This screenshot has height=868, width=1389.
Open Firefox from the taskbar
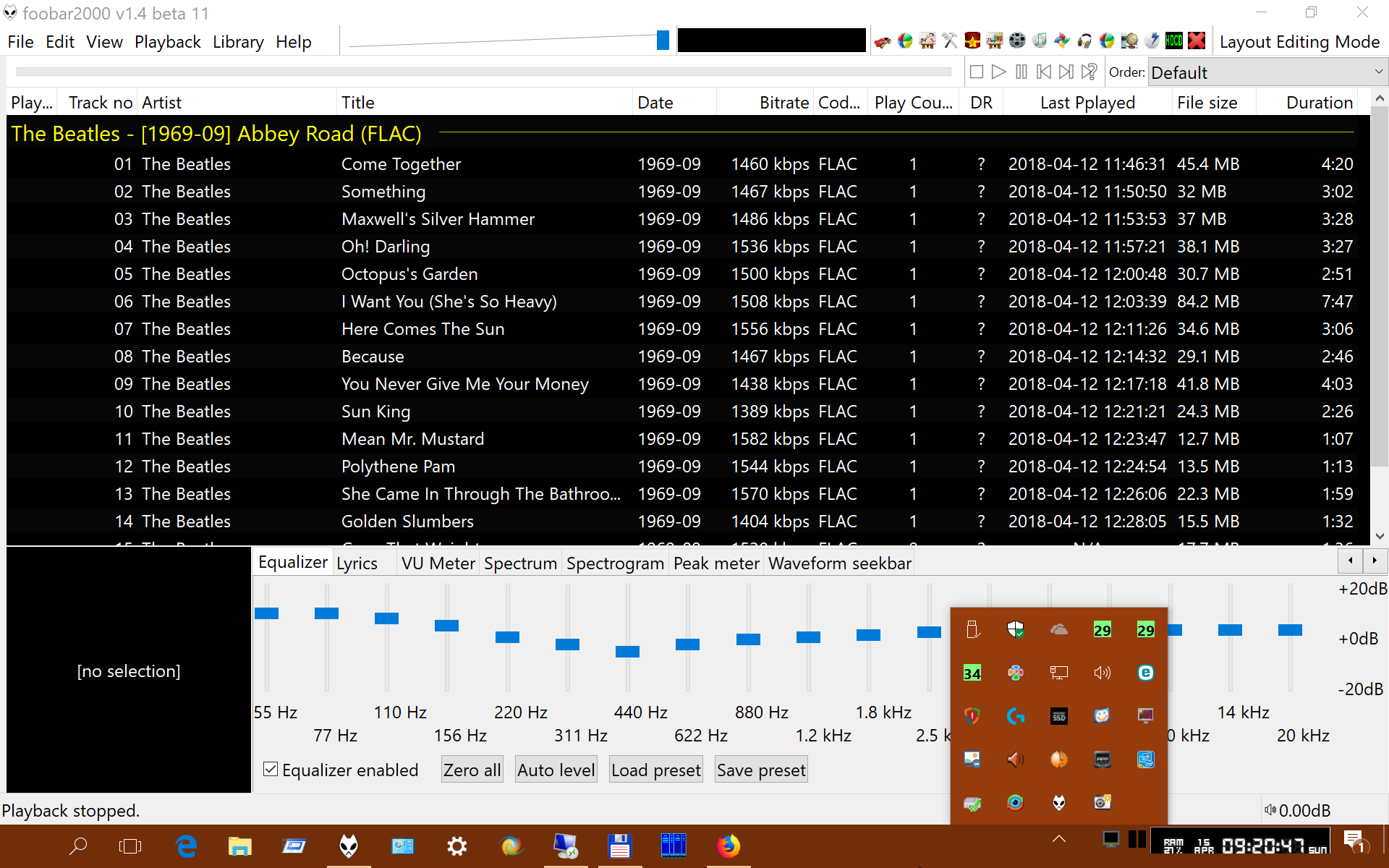(x=728, y=846)
